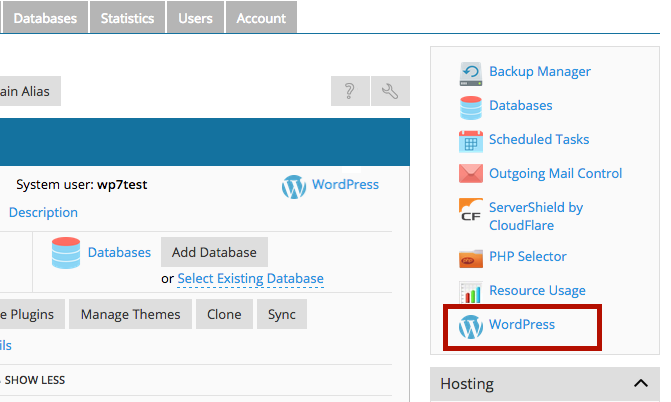The image size is (671, 402).
Task: Click the WordPress icon in right sidebar
Action: point(471,327)
